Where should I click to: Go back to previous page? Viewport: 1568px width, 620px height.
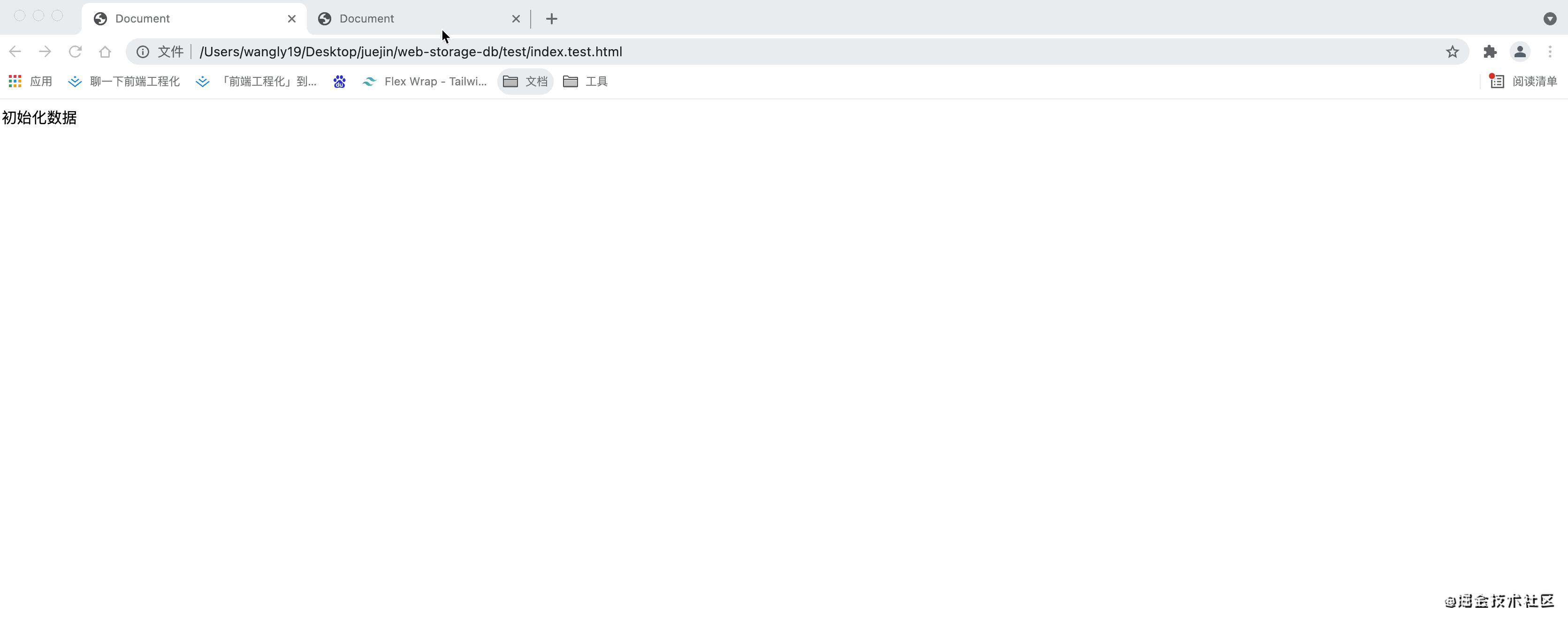(15, 52)
